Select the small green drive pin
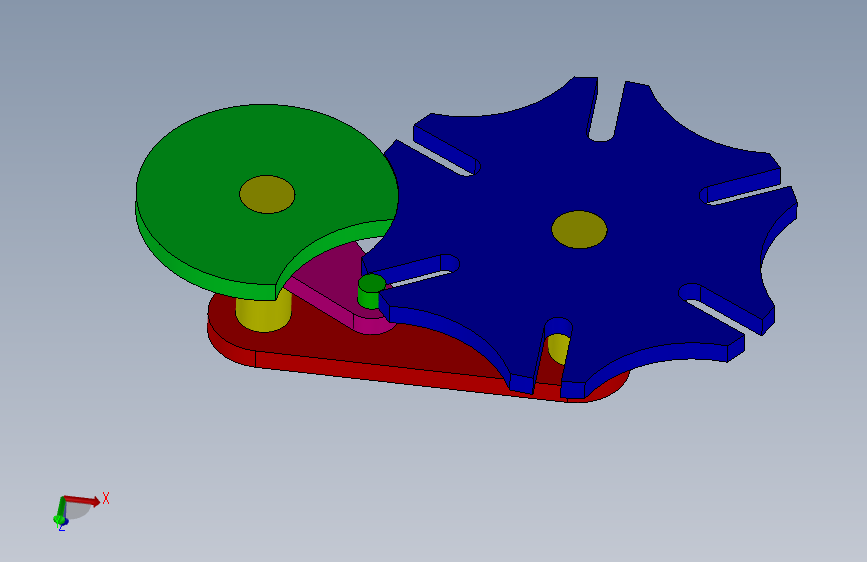Viewport: 867px width, 562px height. coord(371,292)
